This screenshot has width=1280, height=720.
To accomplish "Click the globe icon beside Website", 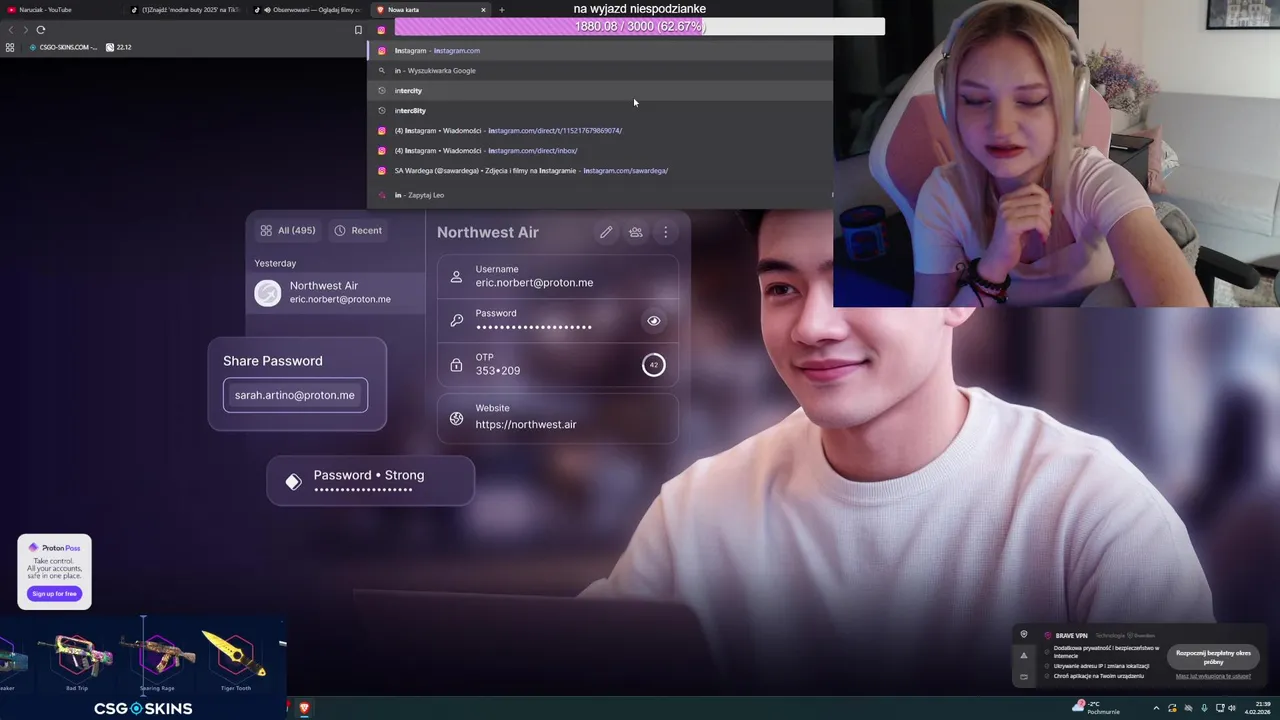I will [x=456, y=419].
